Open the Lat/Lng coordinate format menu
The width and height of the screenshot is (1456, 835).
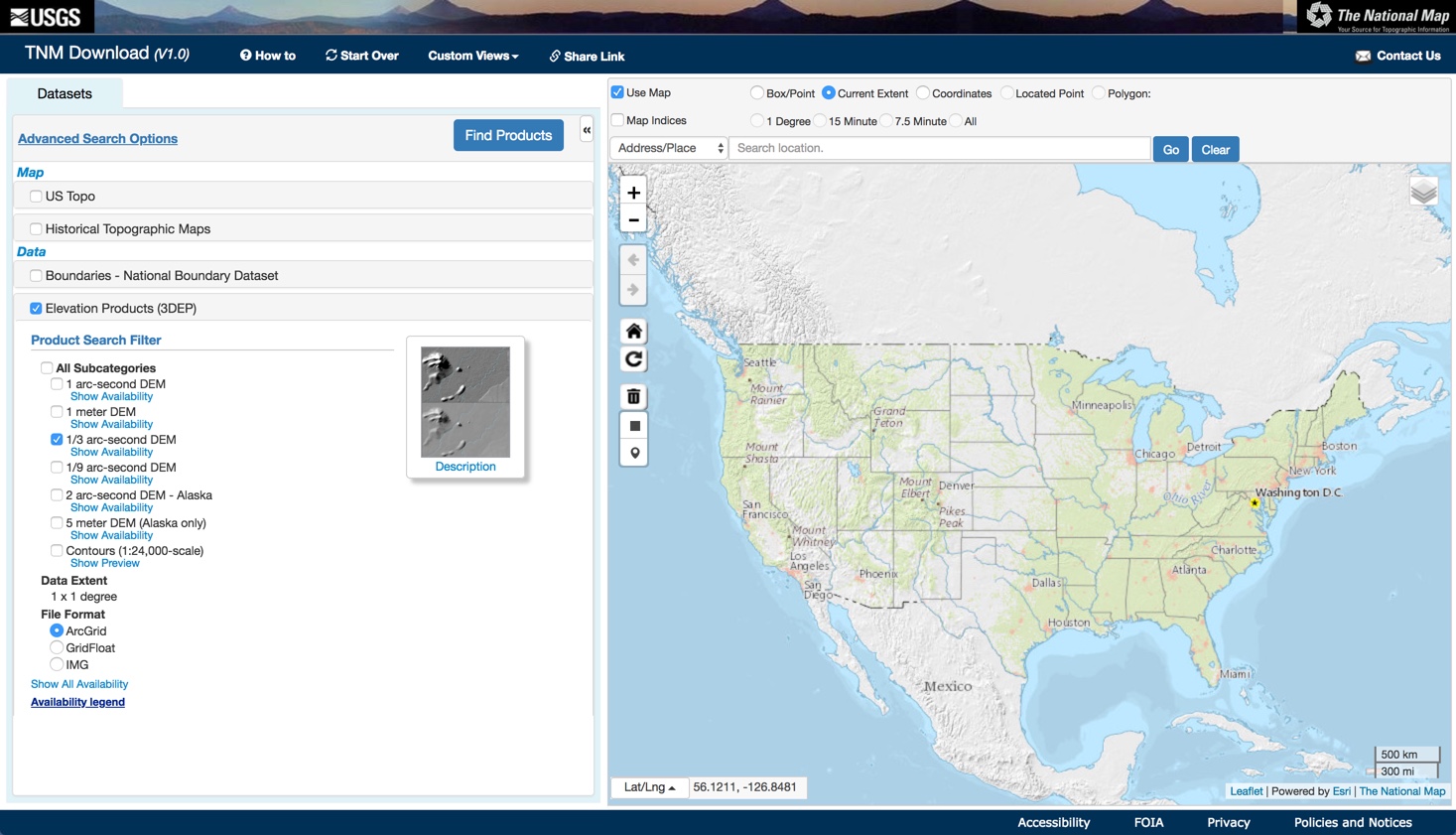(x=650, y=787)
